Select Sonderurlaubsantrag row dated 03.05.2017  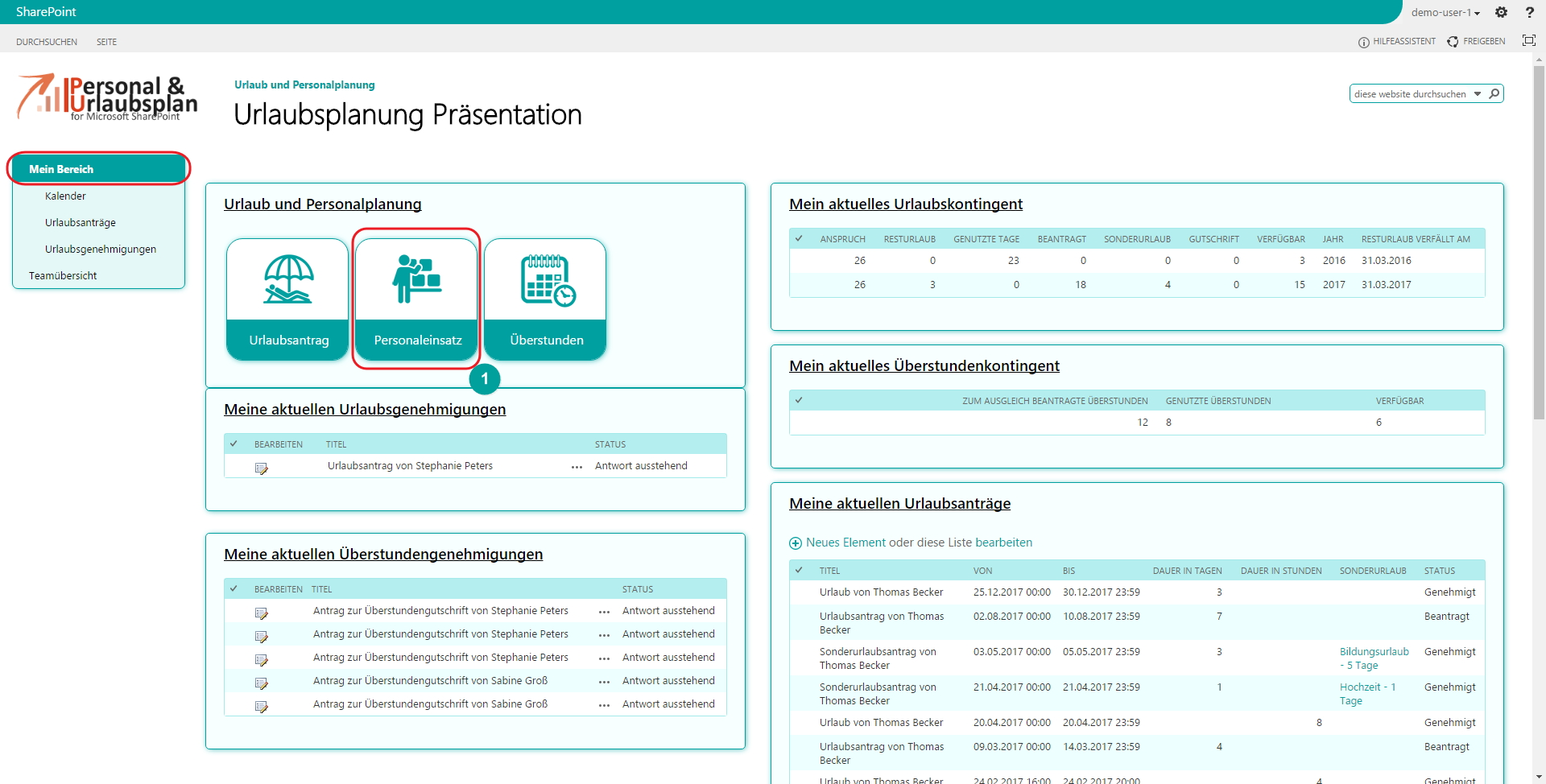(x=1137, y=658)
